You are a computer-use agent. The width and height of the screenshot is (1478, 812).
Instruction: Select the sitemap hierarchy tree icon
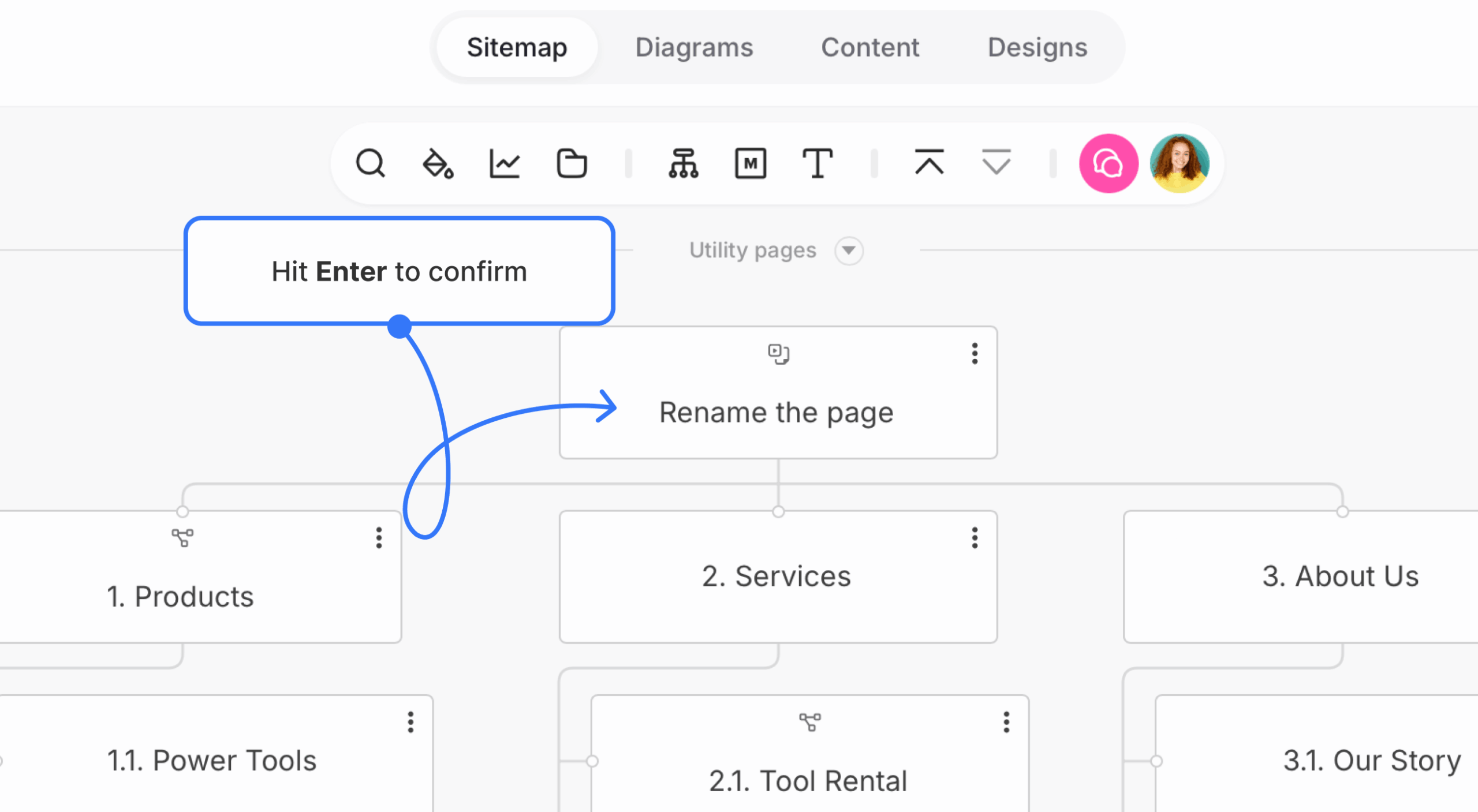[684, 163]
